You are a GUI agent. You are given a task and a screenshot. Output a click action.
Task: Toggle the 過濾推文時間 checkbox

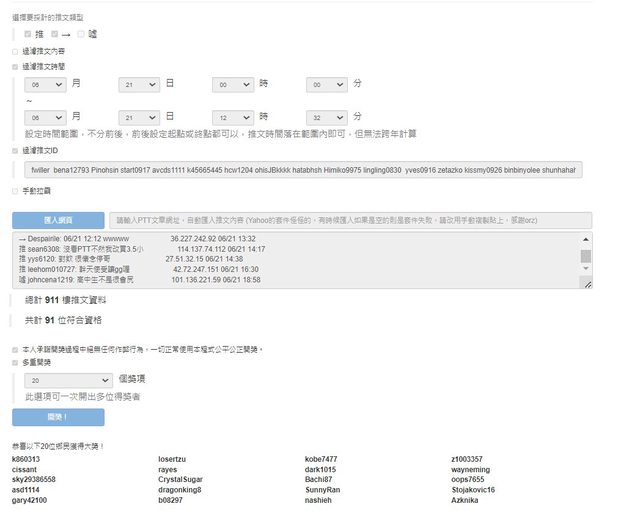pos(14,66)
